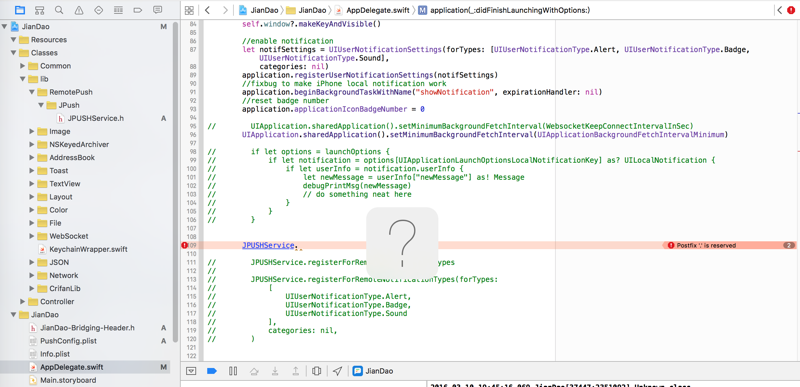Expand the Common folder
Image resolution: width=800 pixels, height=387 pixels.
[x=22, y=66]
